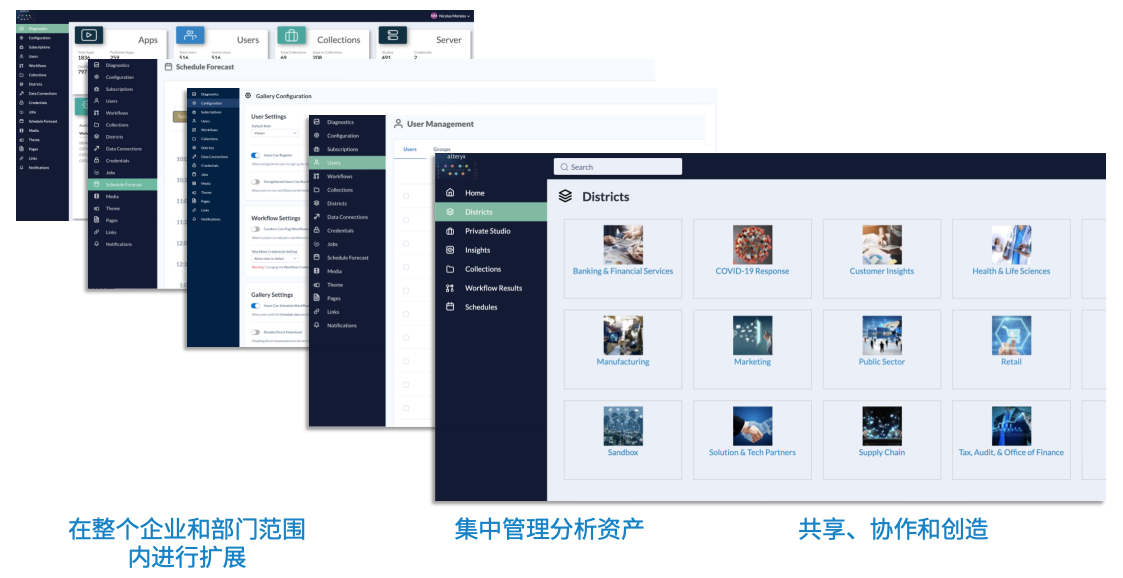Click the Solution & Tech Partners thumbnail
The height and width of the screenshot is (578, 1123).
(x=752, y=426)
